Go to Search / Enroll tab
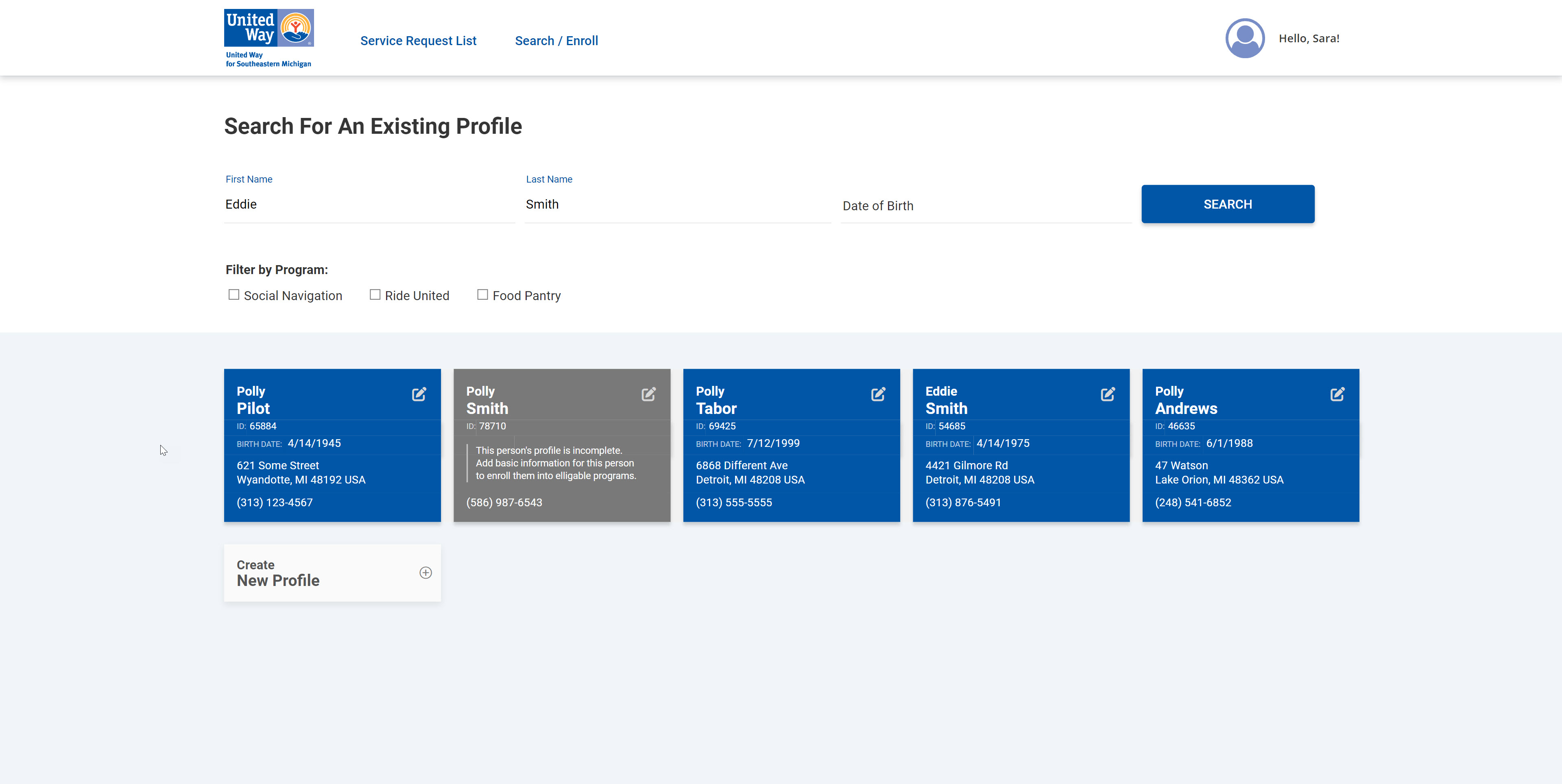 click(556, 41)
